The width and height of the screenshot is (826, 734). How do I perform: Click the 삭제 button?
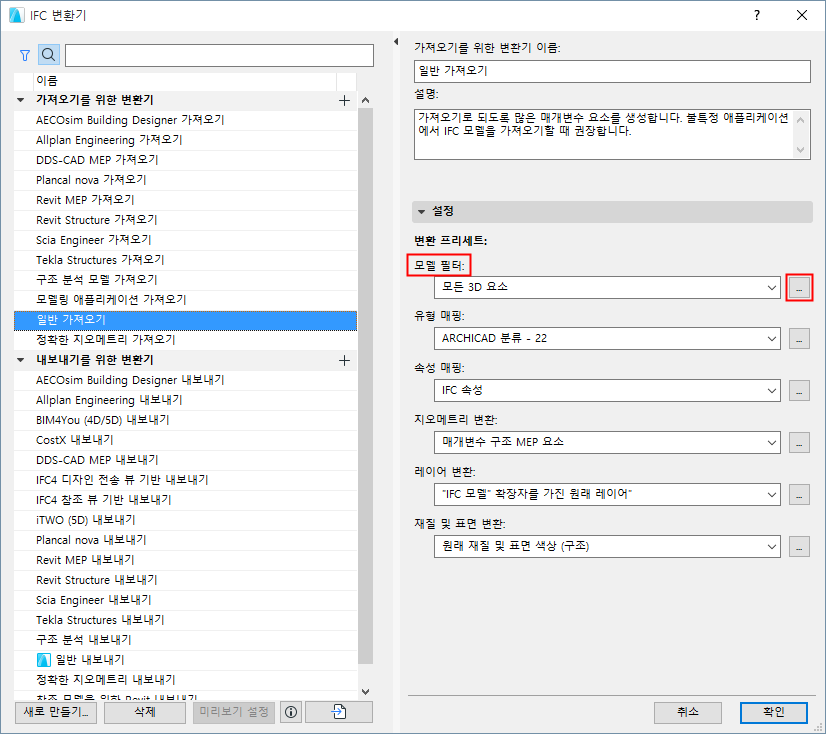tap(145, 712)
